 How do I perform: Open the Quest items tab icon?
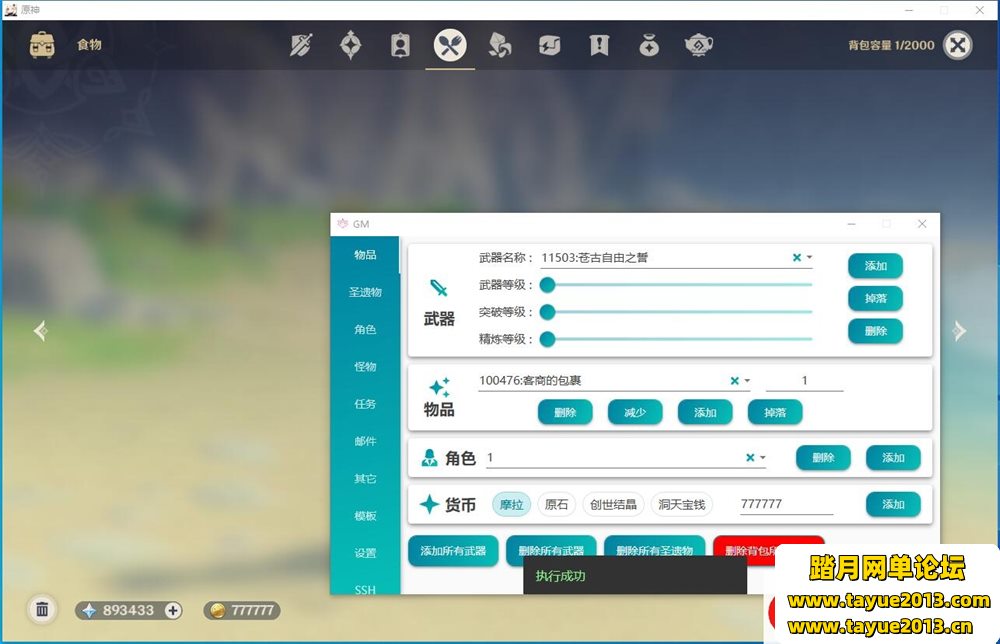coord(599,45)
